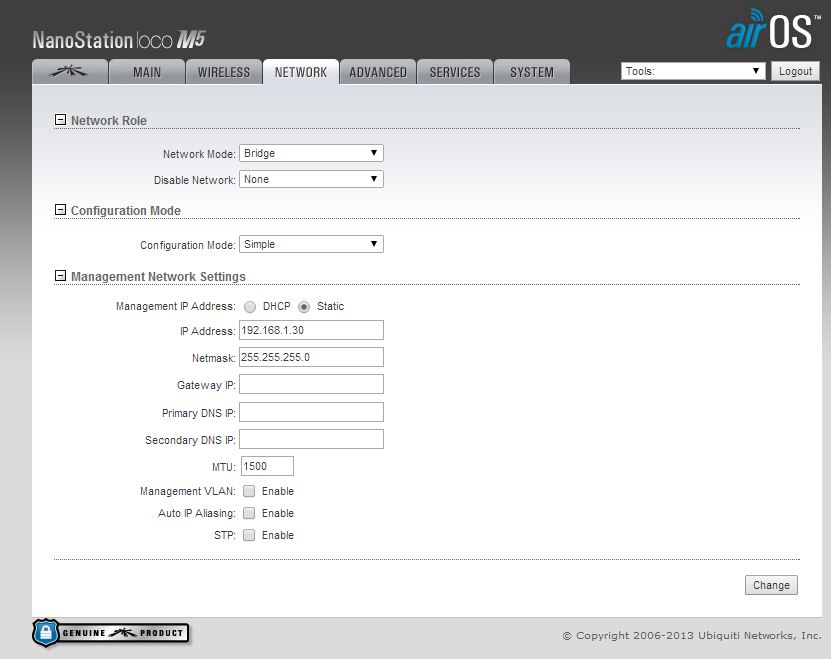Viewport: 831px width, 659px height.
Task: Enable the Auto IP Aliasing checkbox
Action: (249, 513)
